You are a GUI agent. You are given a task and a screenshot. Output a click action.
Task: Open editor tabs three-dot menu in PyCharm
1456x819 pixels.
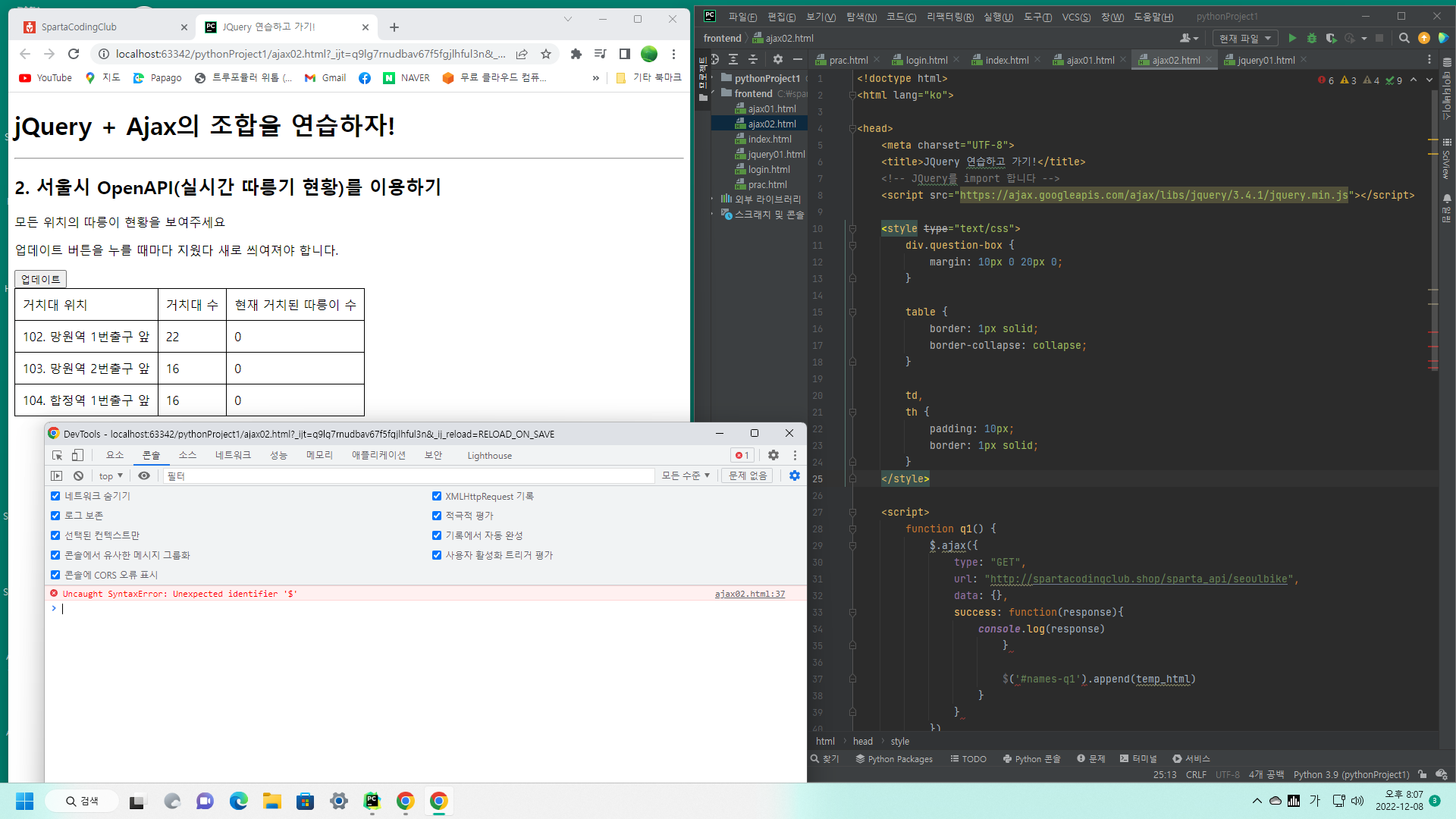tap(1429, 59)
